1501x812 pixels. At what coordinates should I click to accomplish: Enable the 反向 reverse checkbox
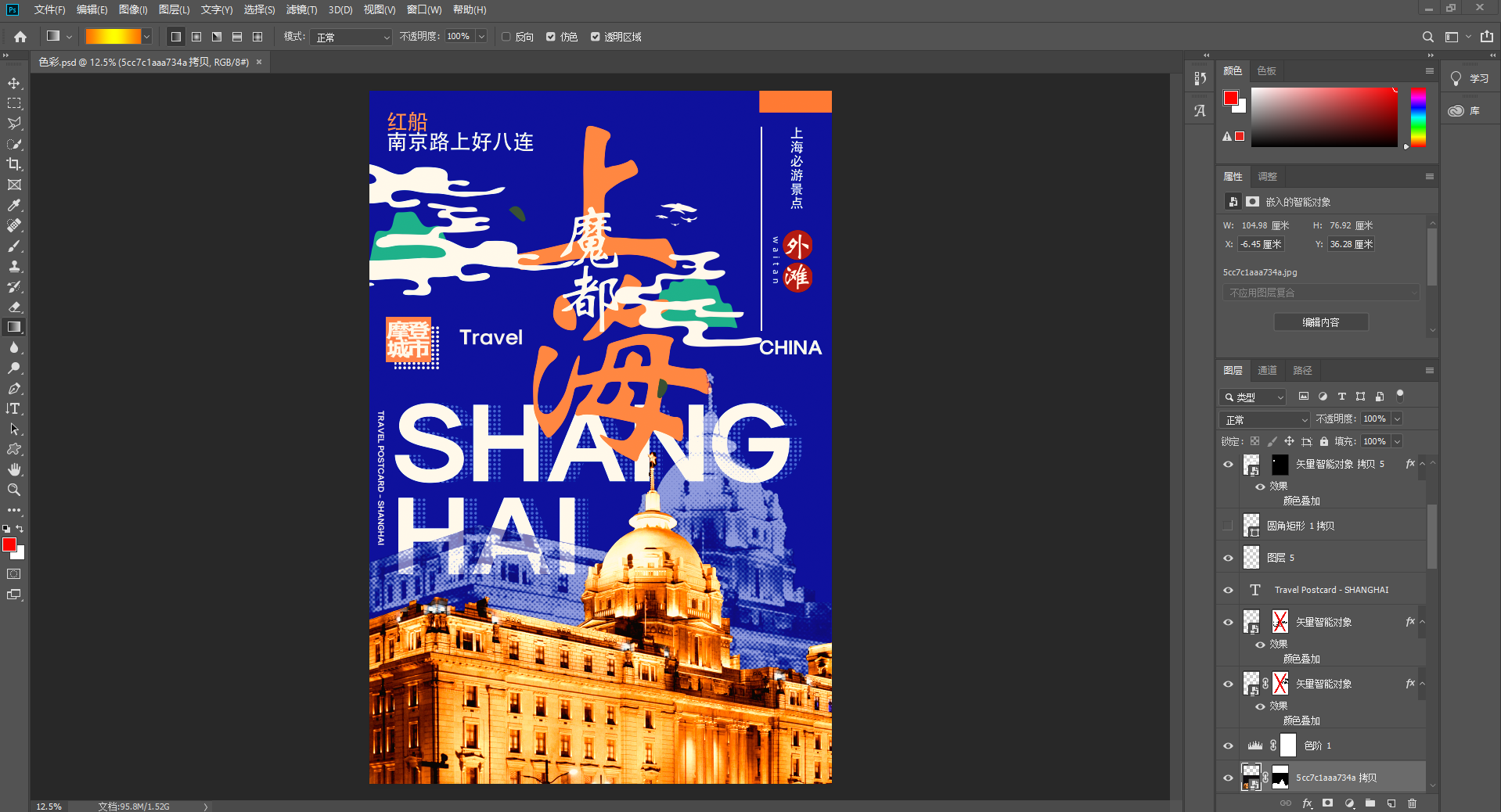[506, 37]
